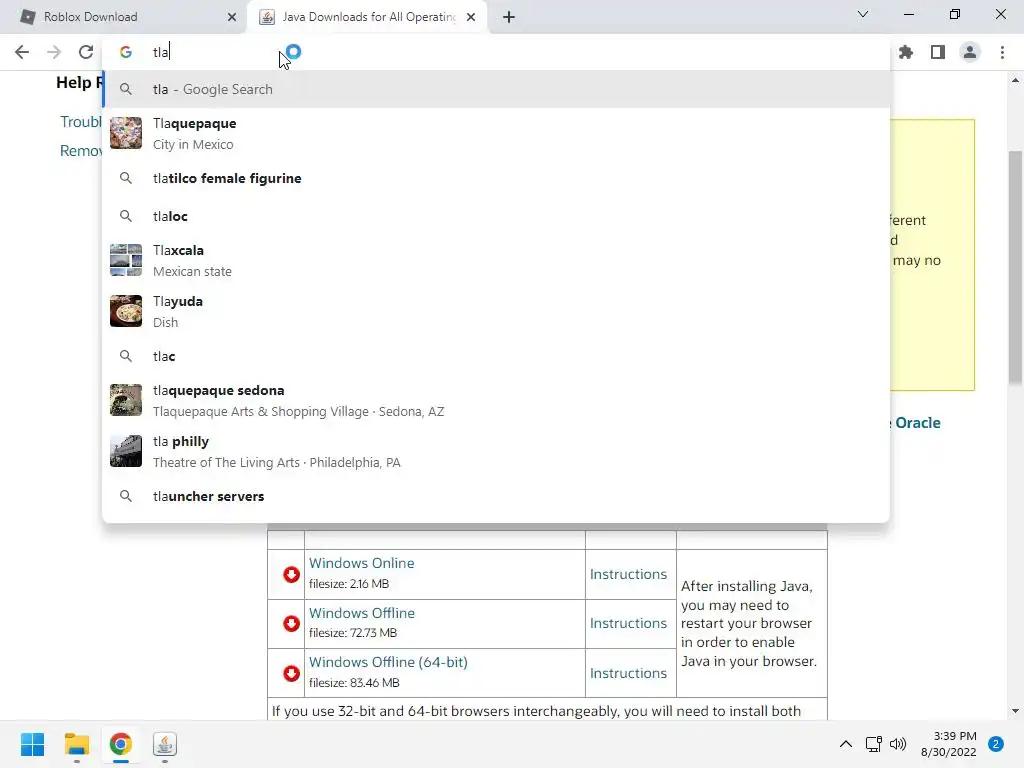Select the 'tla philly' suggestion

[496, 451]
